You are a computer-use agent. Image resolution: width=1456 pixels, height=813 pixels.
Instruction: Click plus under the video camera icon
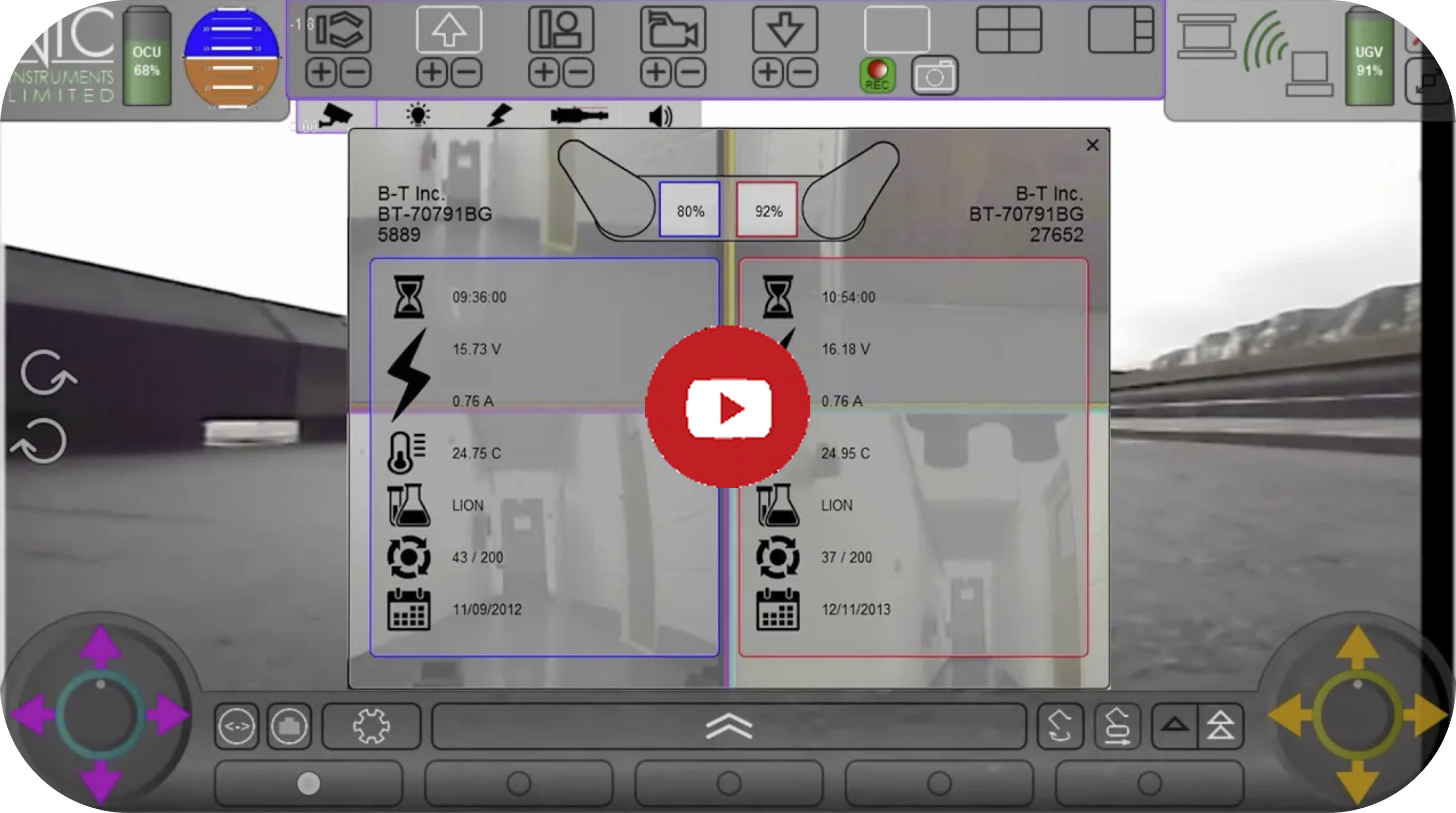656,73
